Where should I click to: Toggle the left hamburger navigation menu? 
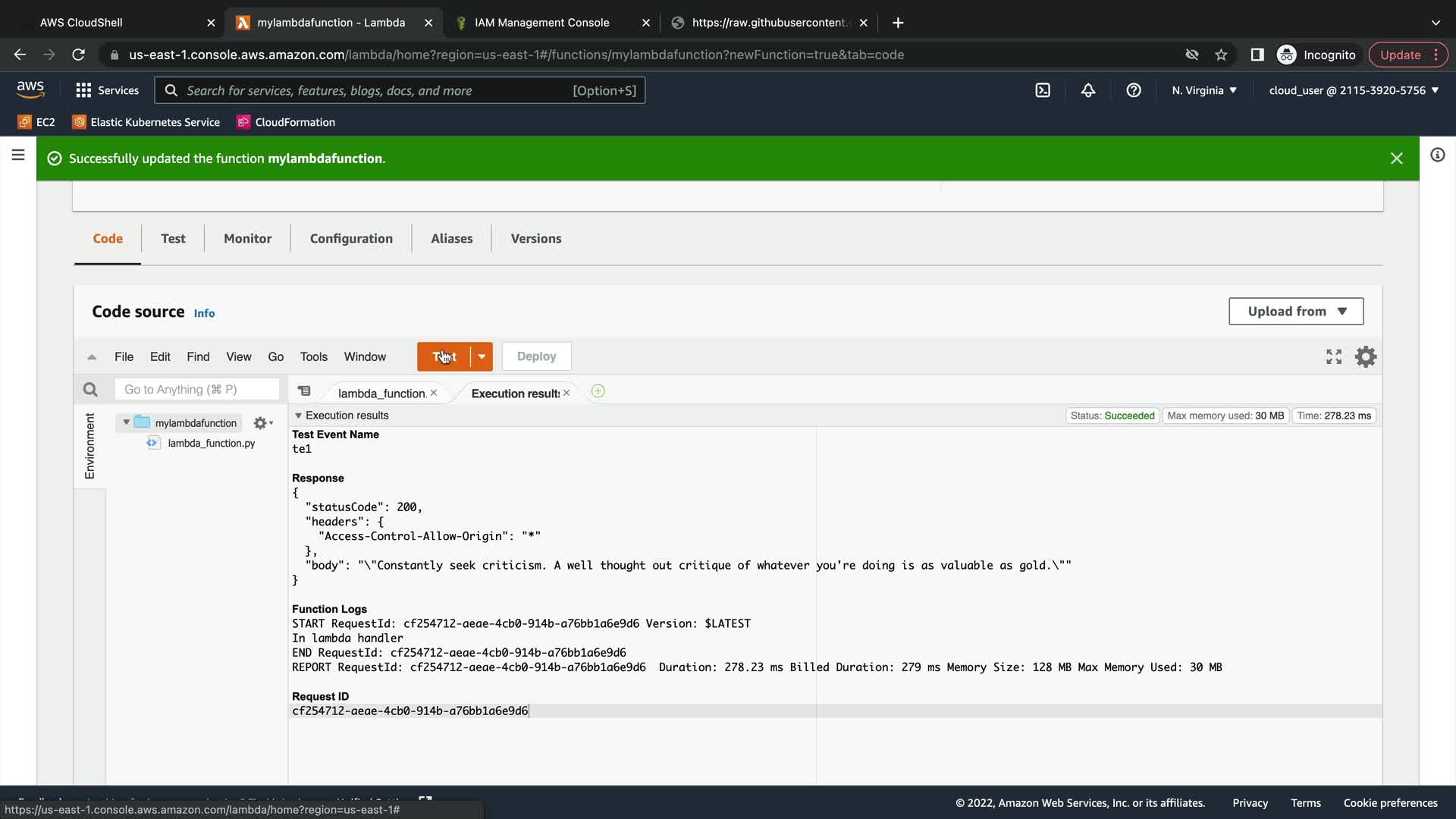(18, 155)
